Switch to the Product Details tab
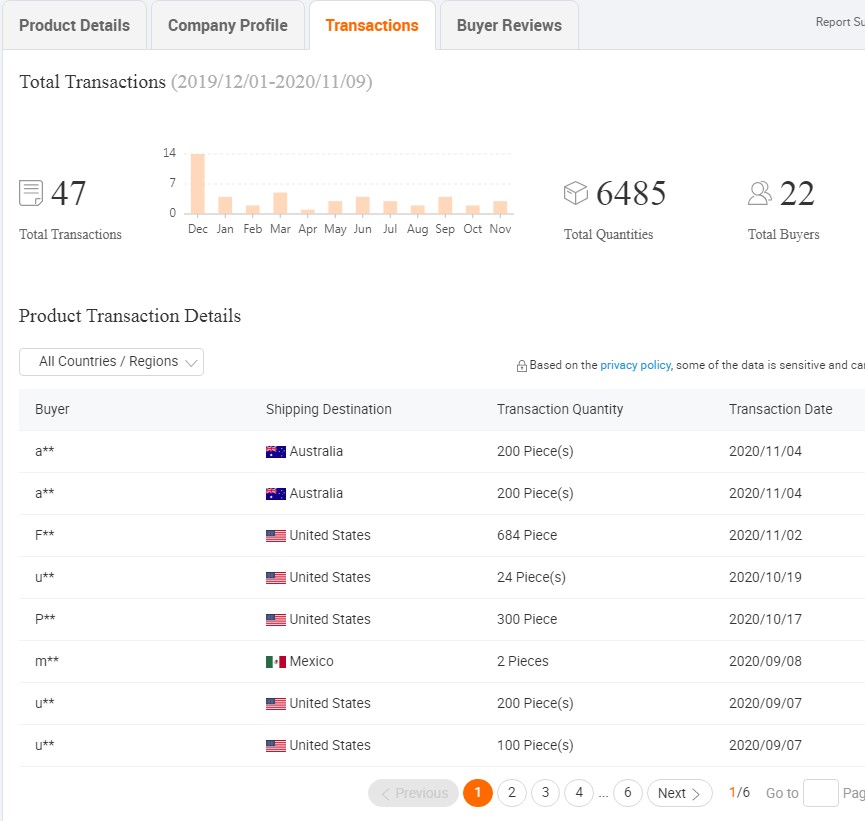This screenshot has width=865, height=821. coord(74,26)
